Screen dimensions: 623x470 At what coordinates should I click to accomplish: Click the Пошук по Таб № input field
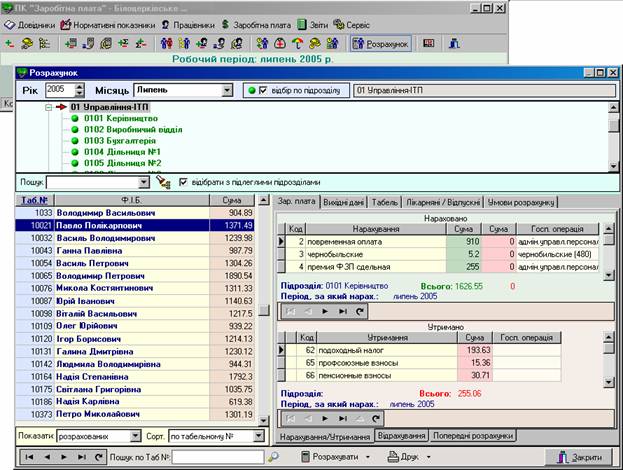[218, 457]
